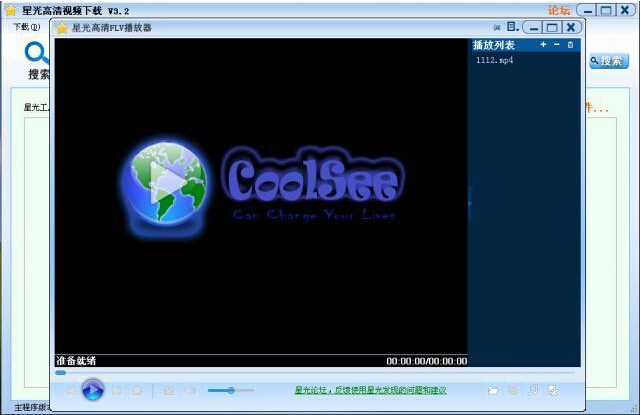
Task: Maximize the 星光高清FLV播放器 window
Action: point(552,28)
